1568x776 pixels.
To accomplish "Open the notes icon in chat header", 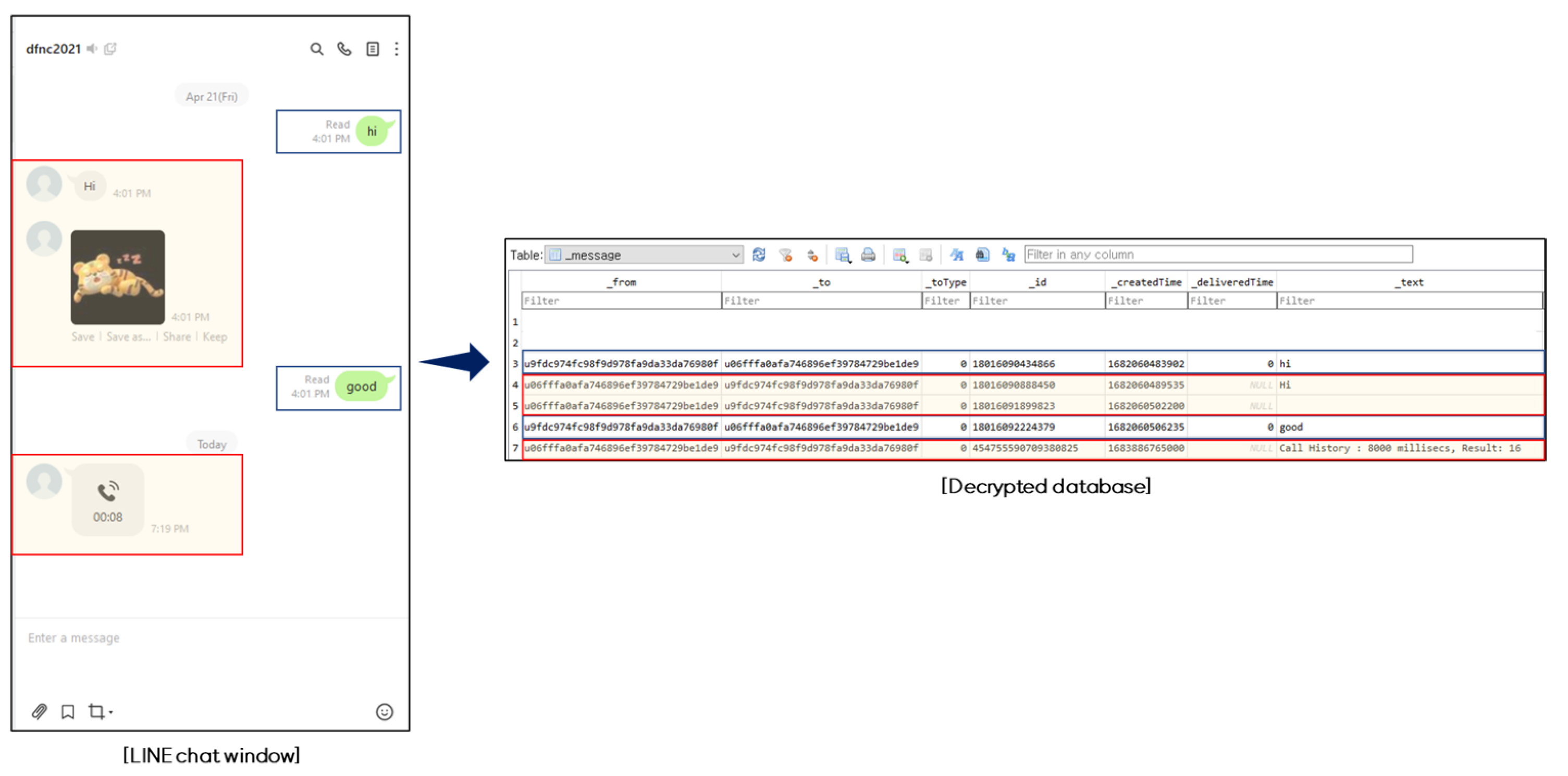I will 373,48.
